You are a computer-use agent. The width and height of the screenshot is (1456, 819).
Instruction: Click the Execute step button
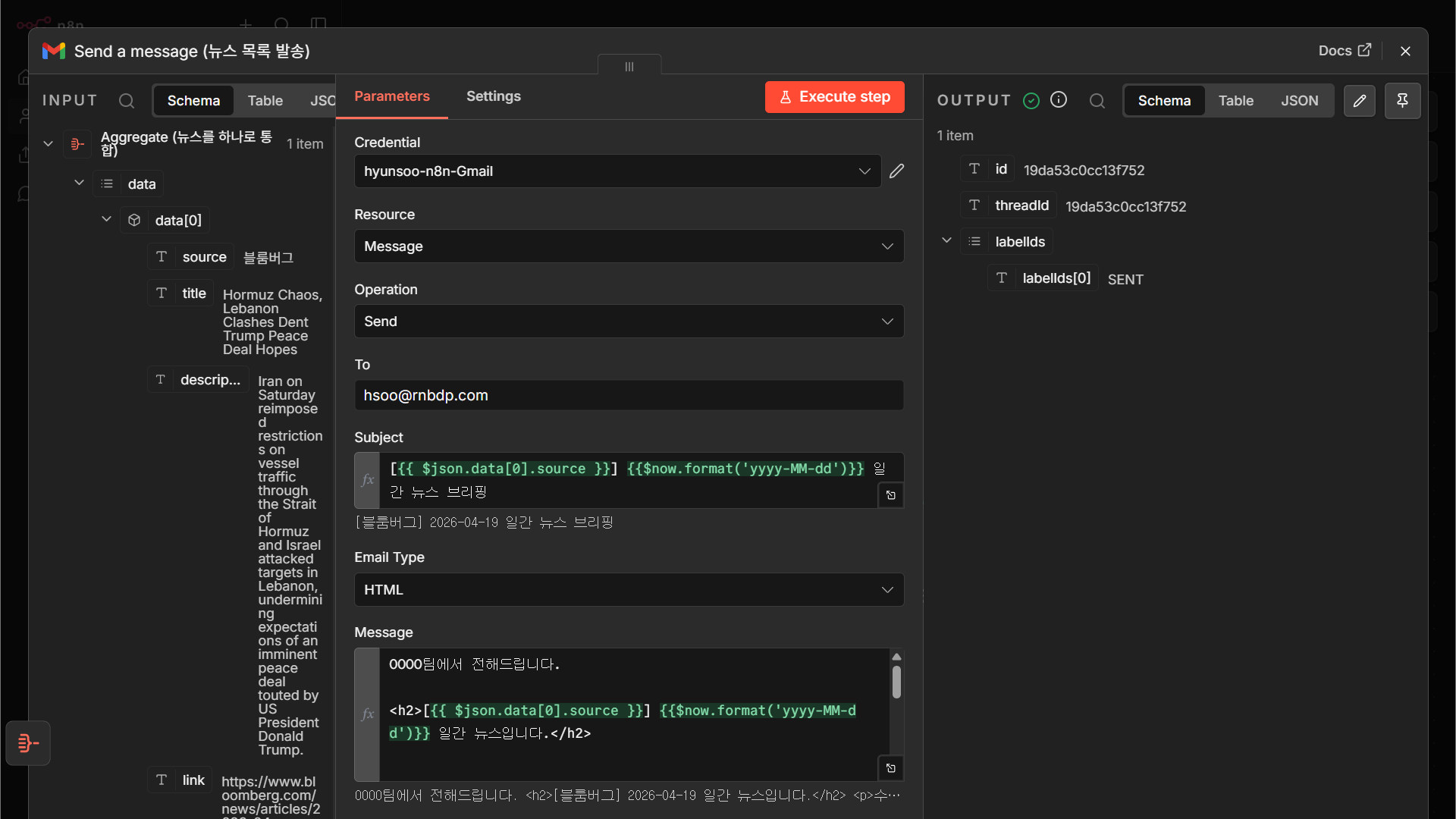coord(834,97)
